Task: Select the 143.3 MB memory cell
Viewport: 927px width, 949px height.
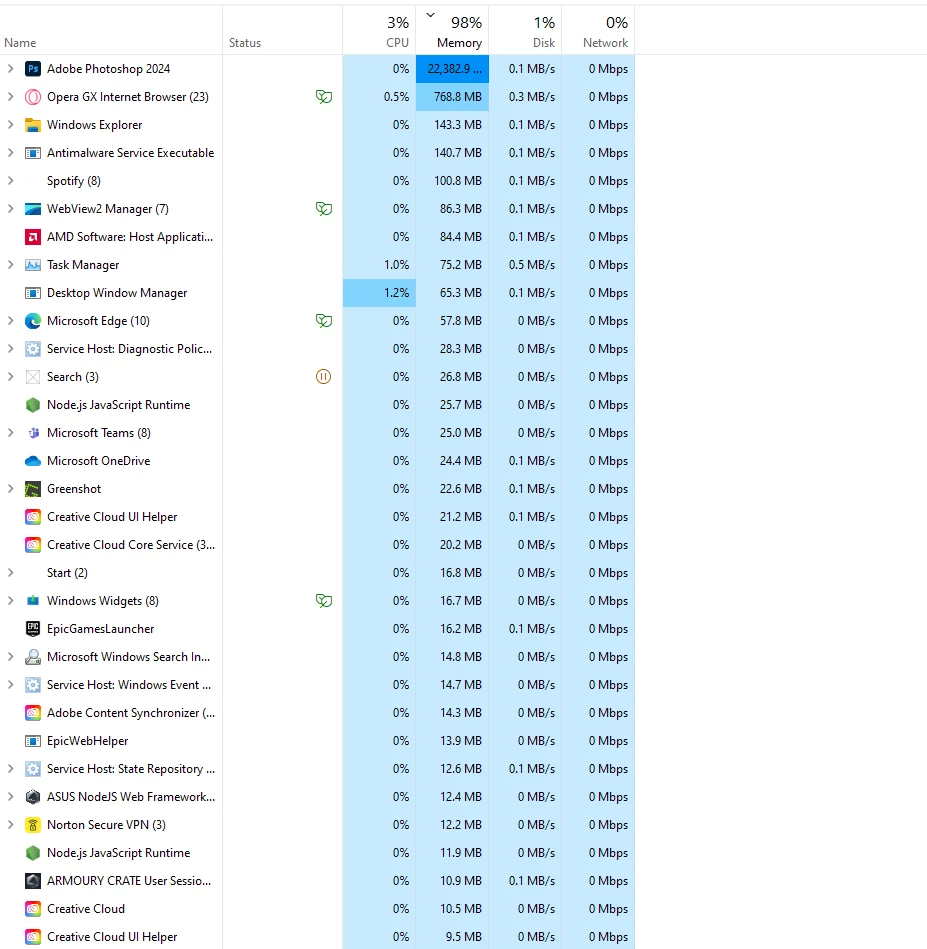Action: [x=453, y=125]
